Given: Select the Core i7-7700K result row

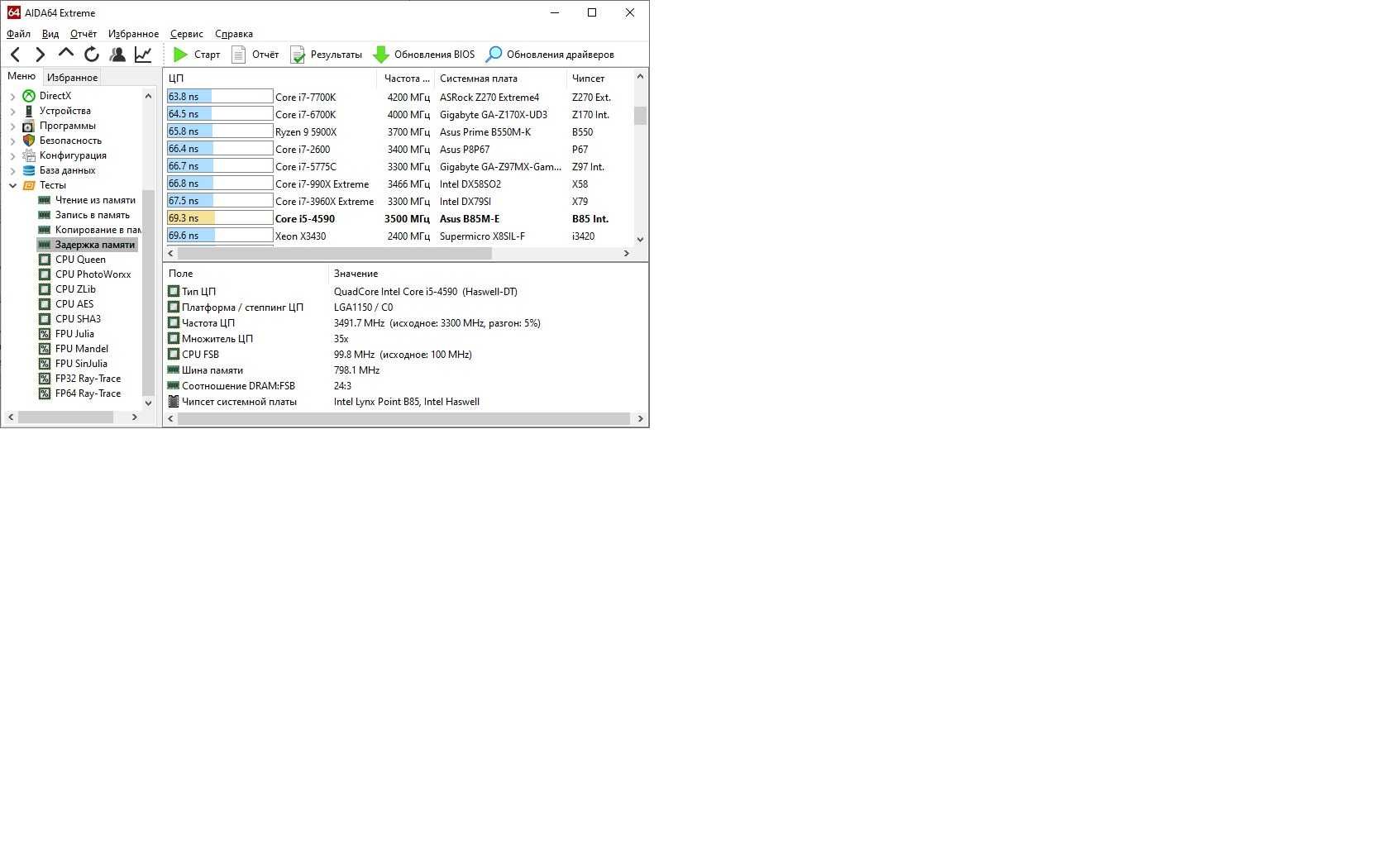Looking at the screenshot, I should click(399, 98).
